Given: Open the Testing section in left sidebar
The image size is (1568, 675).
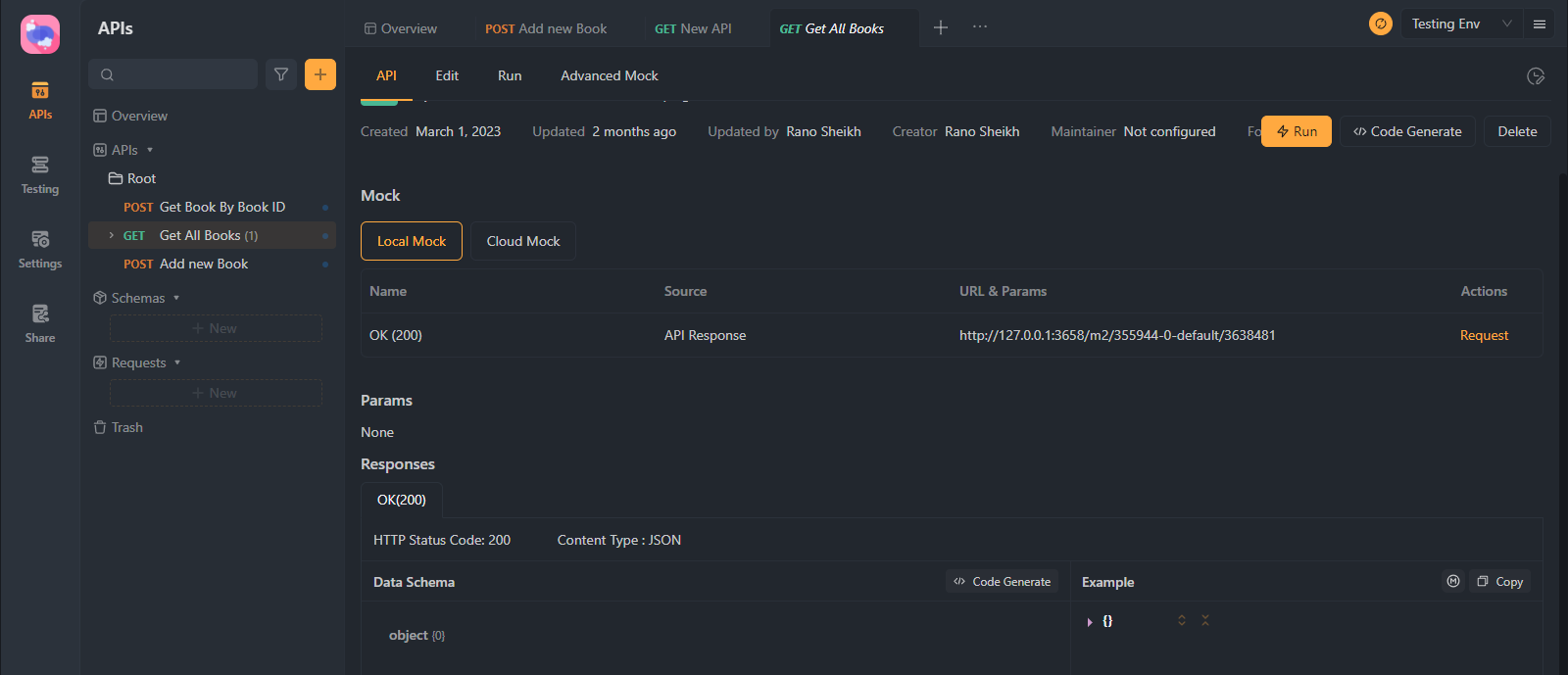Looking at the screenshot, I should (x=40, y=175).
